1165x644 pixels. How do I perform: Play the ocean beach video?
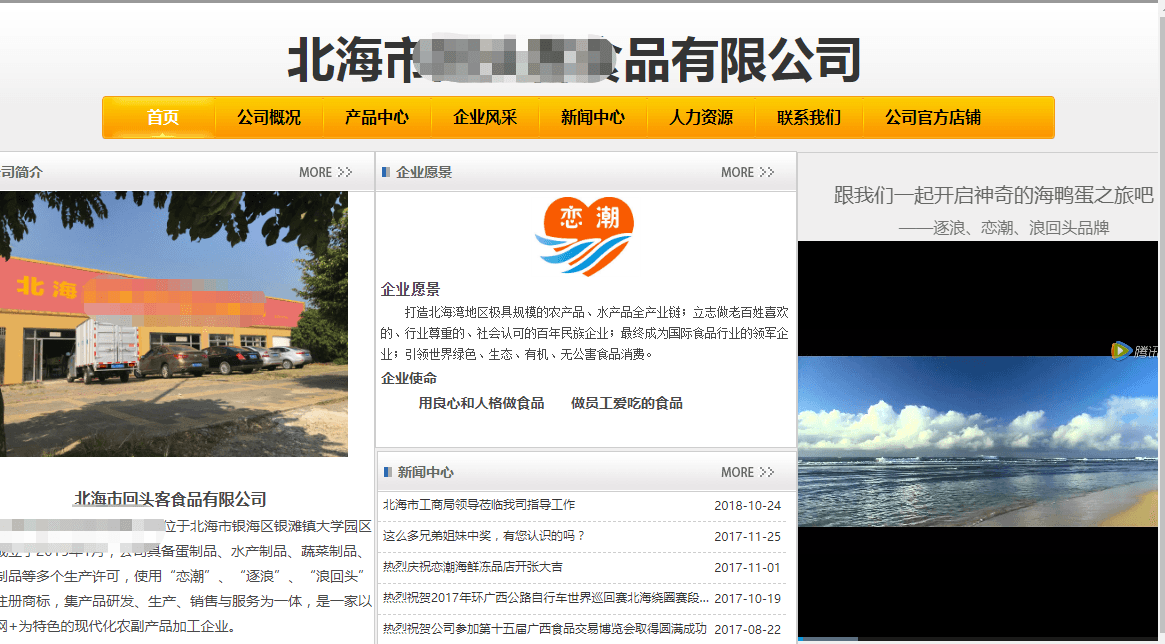(980, 440)
